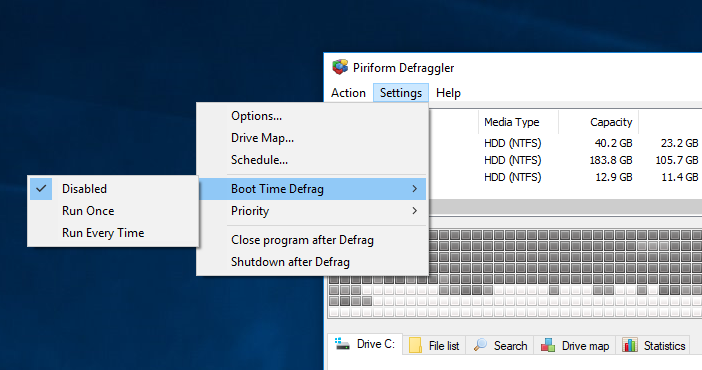Open the Action menu
702x370 pixels.
(x=348, y=93)
